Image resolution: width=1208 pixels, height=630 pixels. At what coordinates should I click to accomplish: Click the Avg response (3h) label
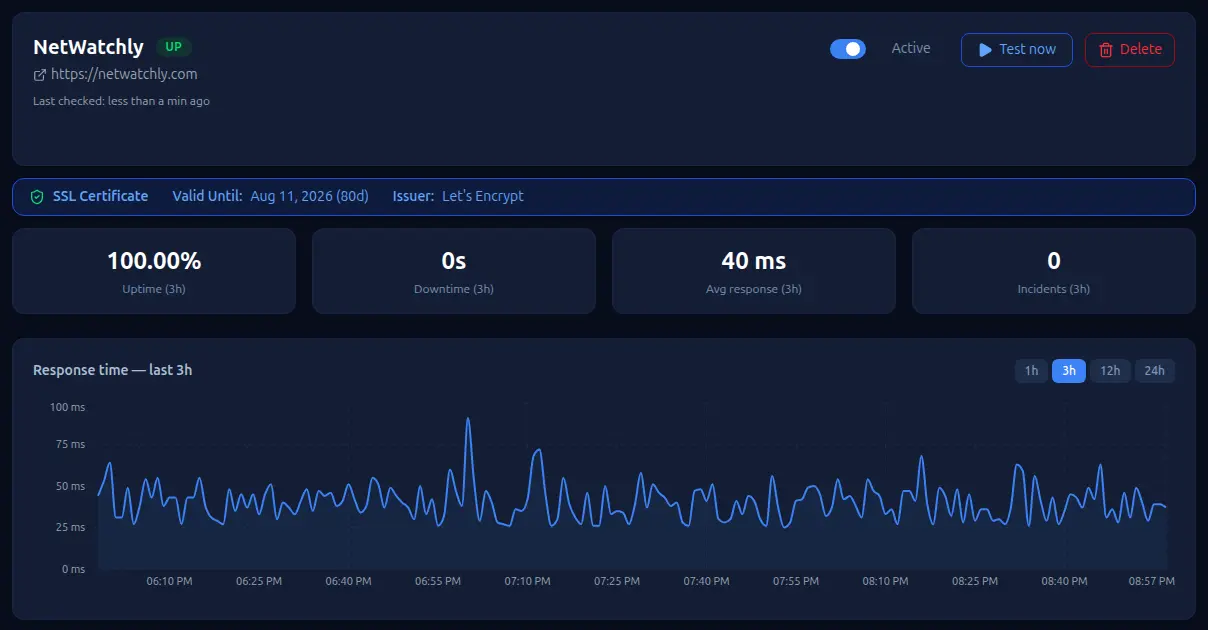point(754,289)
